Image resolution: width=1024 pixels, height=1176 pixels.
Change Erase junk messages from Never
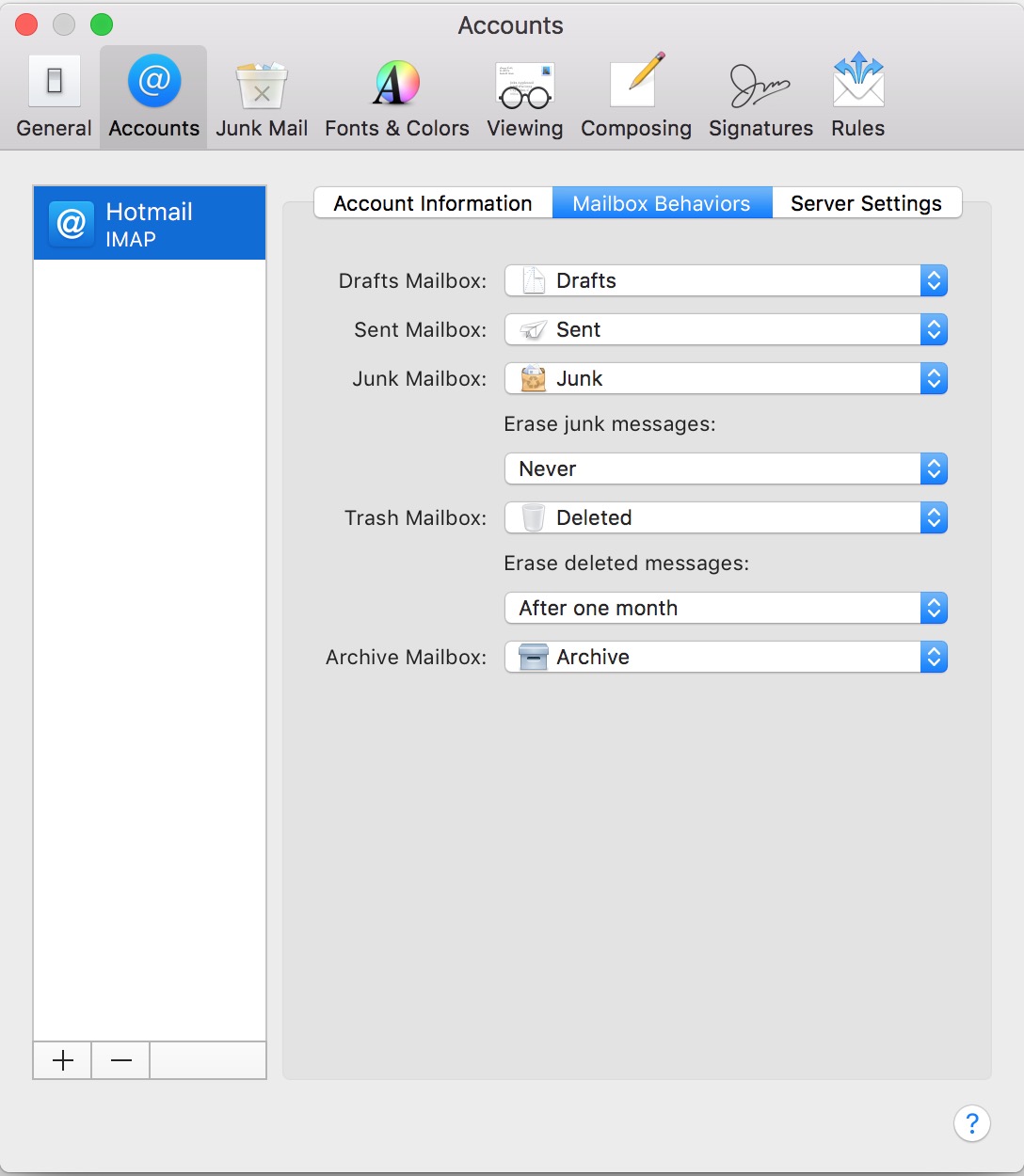[x=726, y=469]
